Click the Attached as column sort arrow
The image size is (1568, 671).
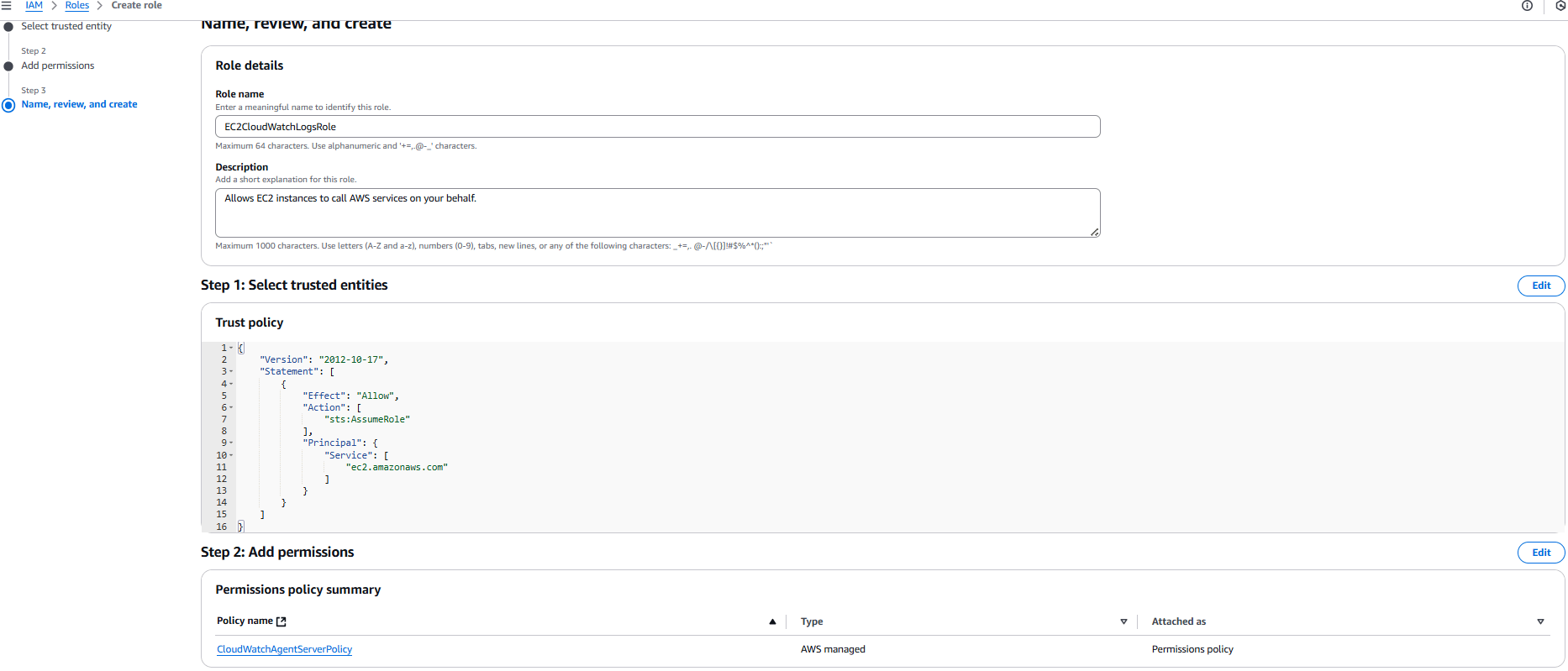tap(1540, 621)
